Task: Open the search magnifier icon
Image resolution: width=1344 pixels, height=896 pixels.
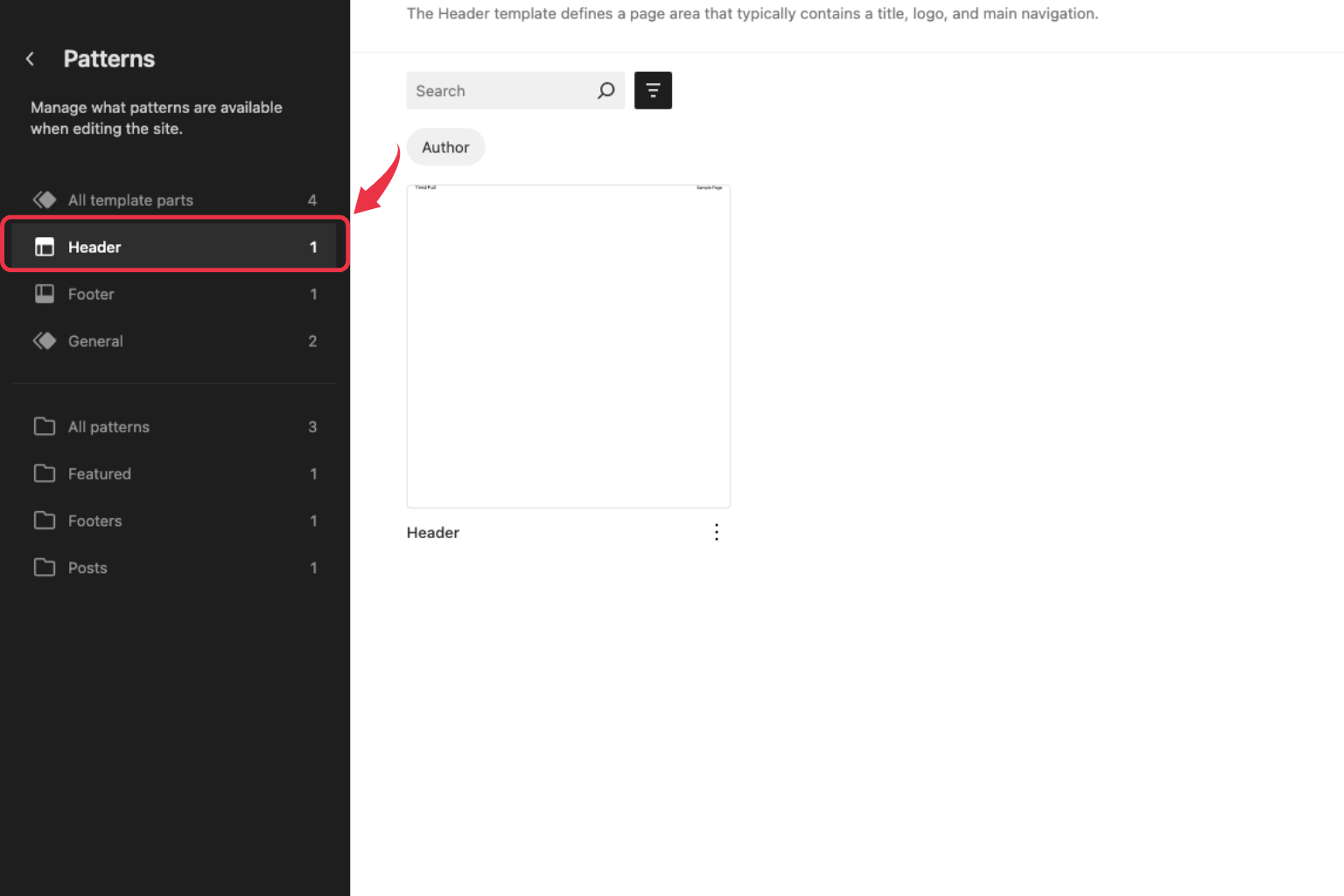Action: pyautogui.click(x=605, y=90)
